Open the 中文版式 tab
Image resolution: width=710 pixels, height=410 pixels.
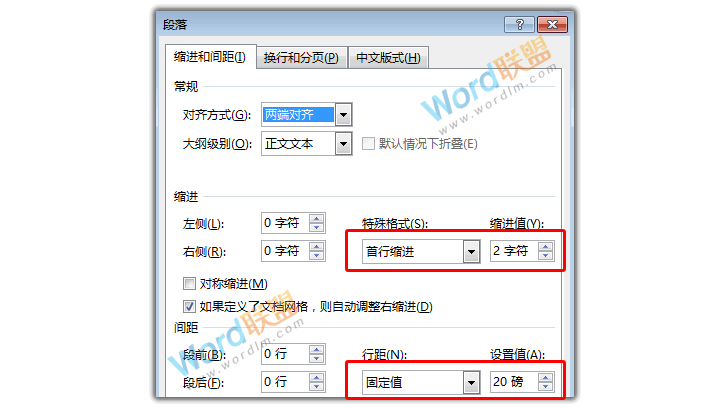point(388,58)
